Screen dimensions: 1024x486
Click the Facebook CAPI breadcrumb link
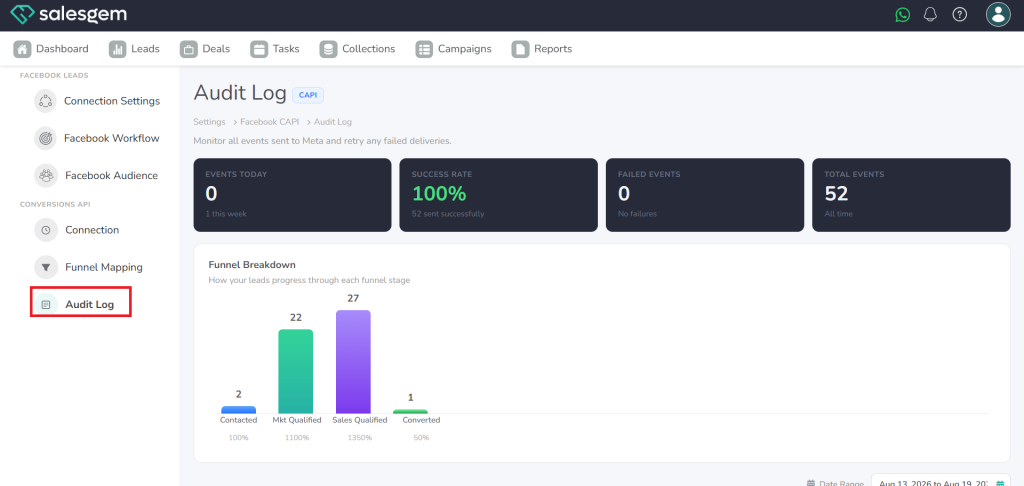[x=269, y=122]
